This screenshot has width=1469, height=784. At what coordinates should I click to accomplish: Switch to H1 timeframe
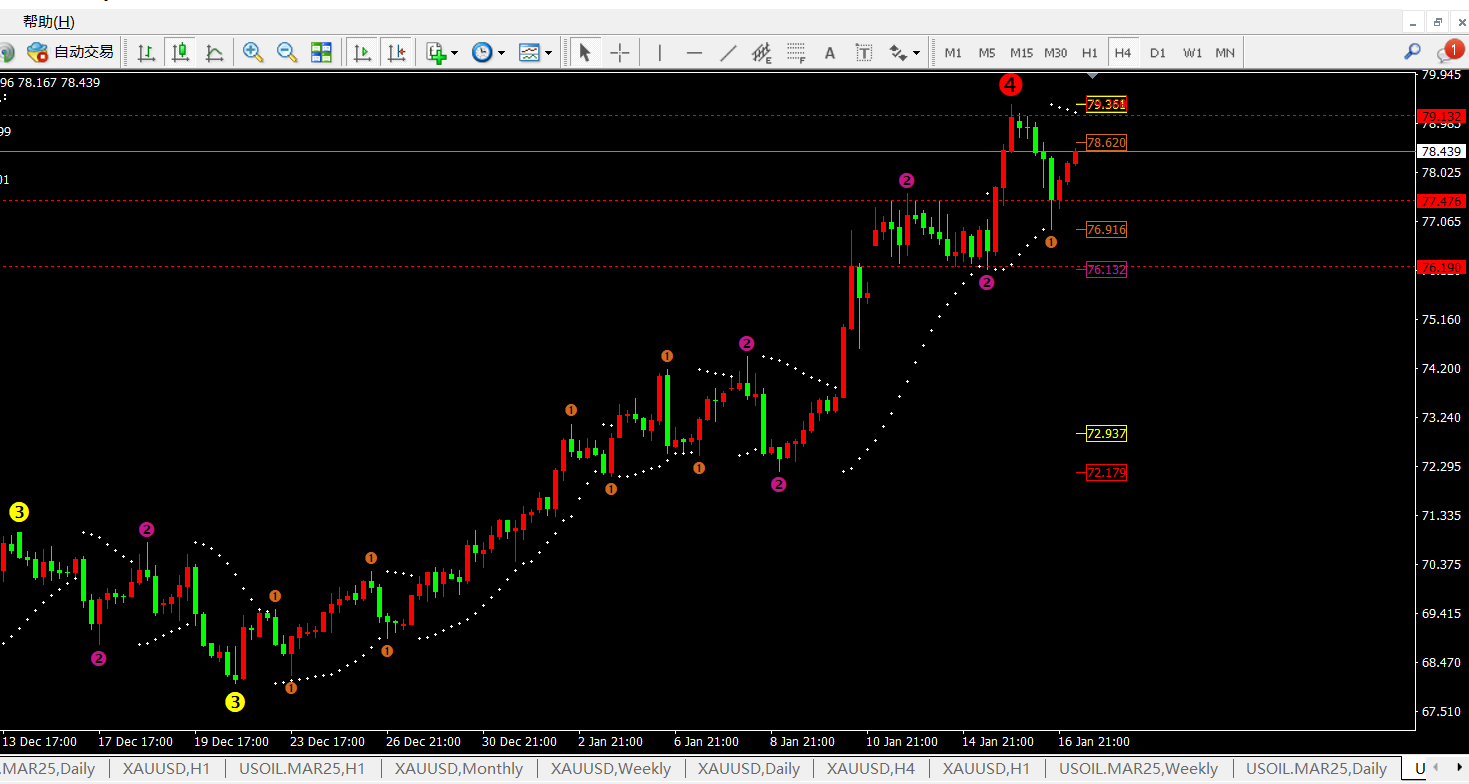tap(1089, 53)
